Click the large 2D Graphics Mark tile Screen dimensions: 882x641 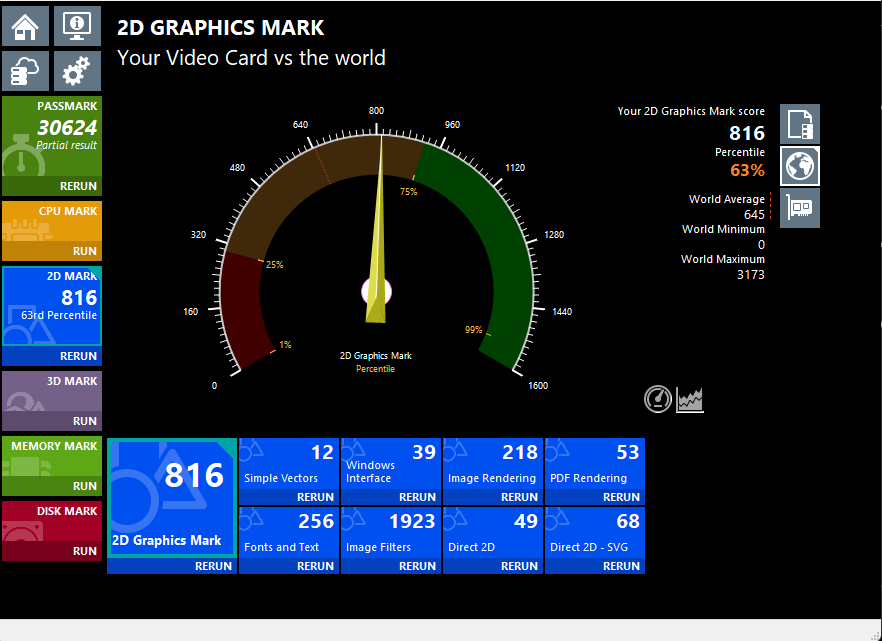pyautogui.click(x=171, y=497)
